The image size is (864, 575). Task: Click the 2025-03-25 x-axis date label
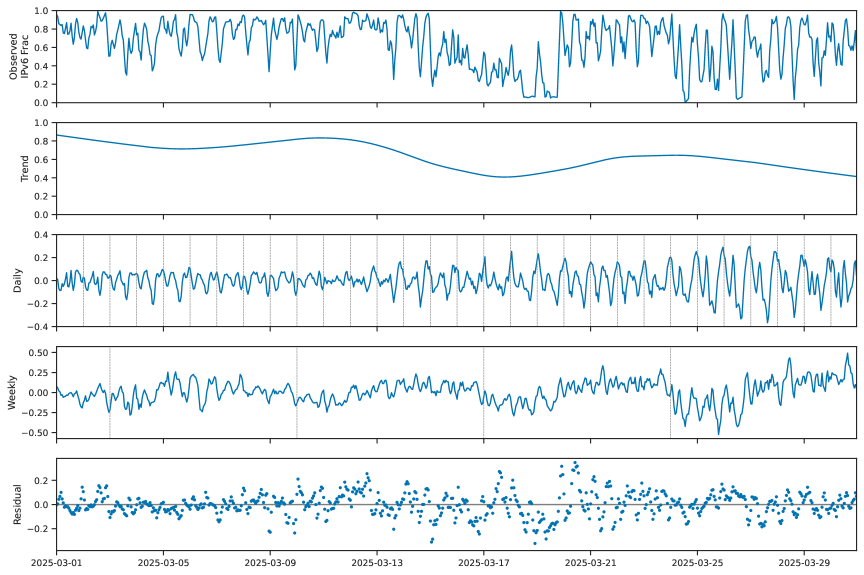pos(698,563)
